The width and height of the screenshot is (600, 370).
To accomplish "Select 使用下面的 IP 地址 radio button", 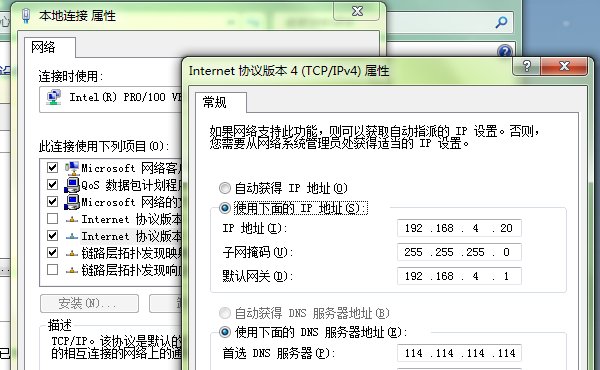I will pyautogui.click(x=225, y=208).
